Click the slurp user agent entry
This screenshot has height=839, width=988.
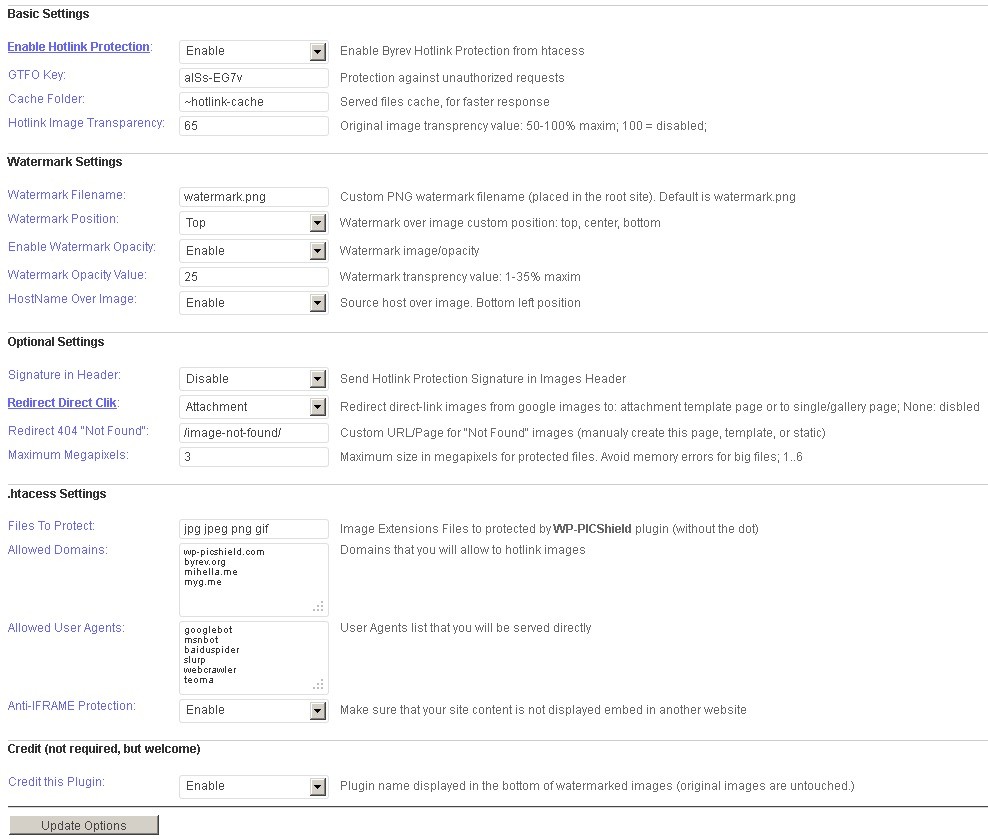click(x=195, y=659)
